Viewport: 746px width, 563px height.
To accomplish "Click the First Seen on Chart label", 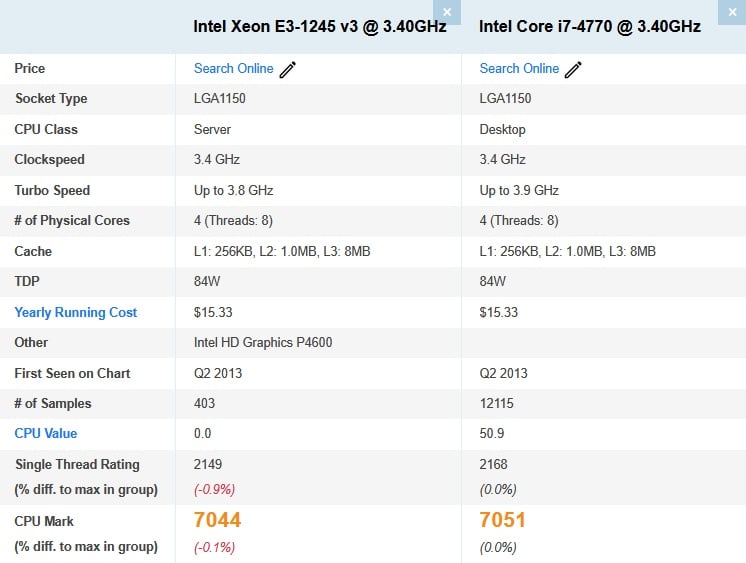I will point(72,373).
